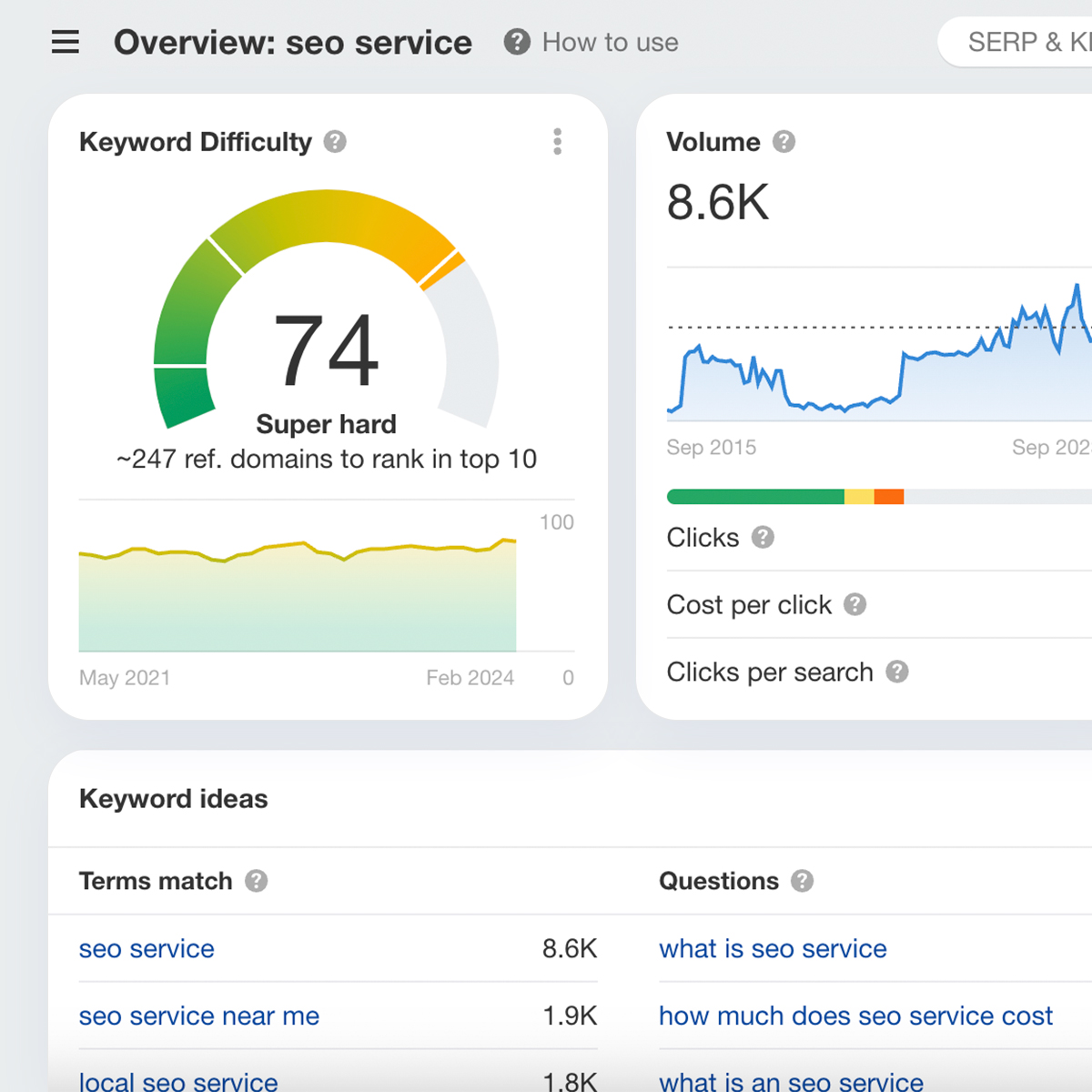Open 'local seo service' keyword link
Image resolution: width=1092 pixels, height=1092 pixels.
[x=178, y=1081]
